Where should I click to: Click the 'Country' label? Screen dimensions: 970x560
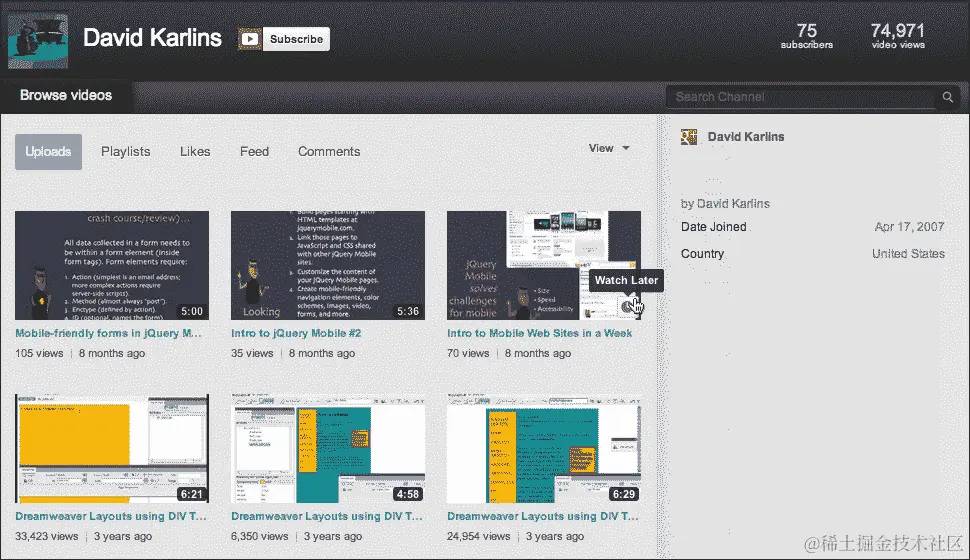(x=702, y=254)
